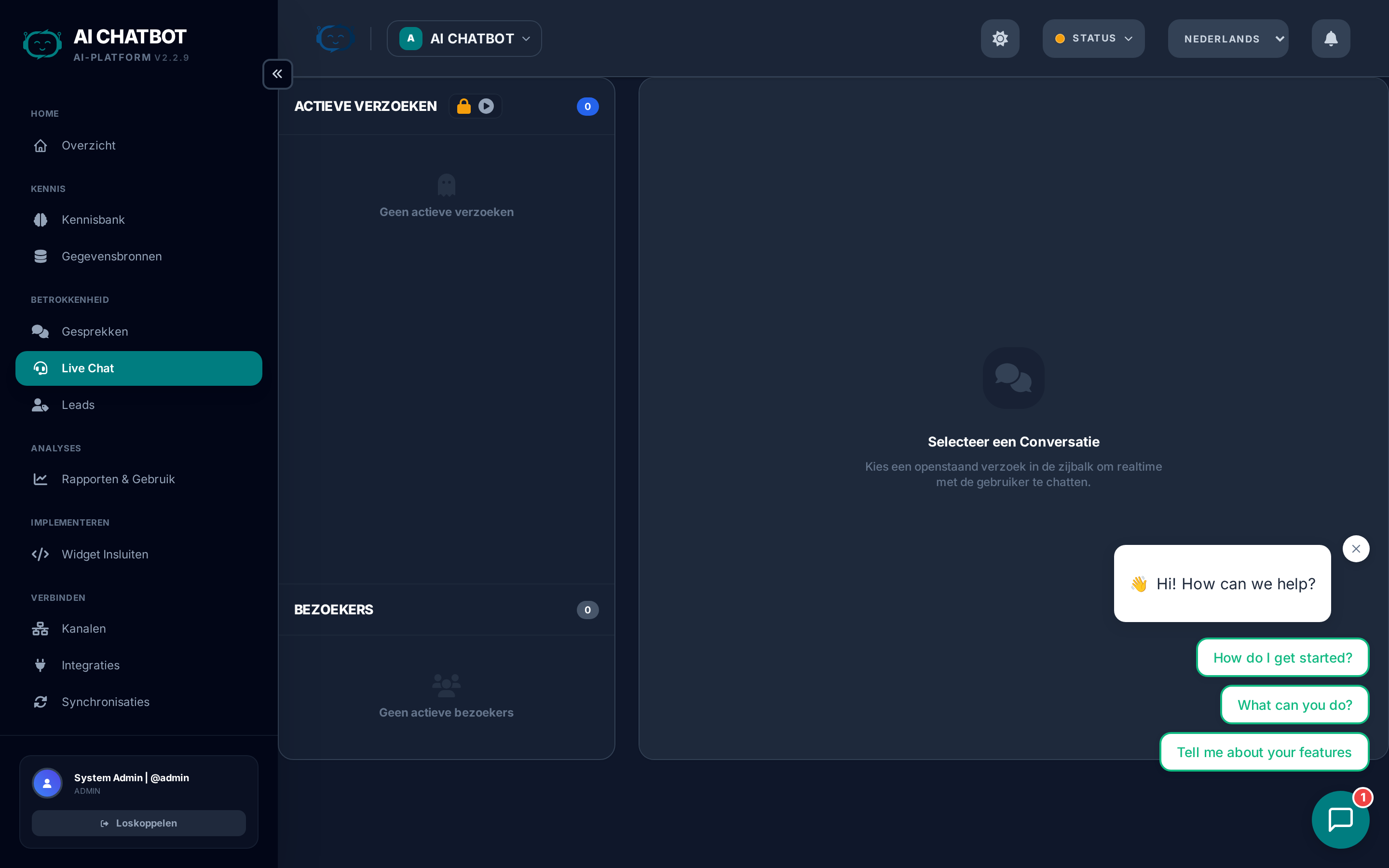
Task: Select Gesprekken in the sidebar
Action: coord(95,331)
